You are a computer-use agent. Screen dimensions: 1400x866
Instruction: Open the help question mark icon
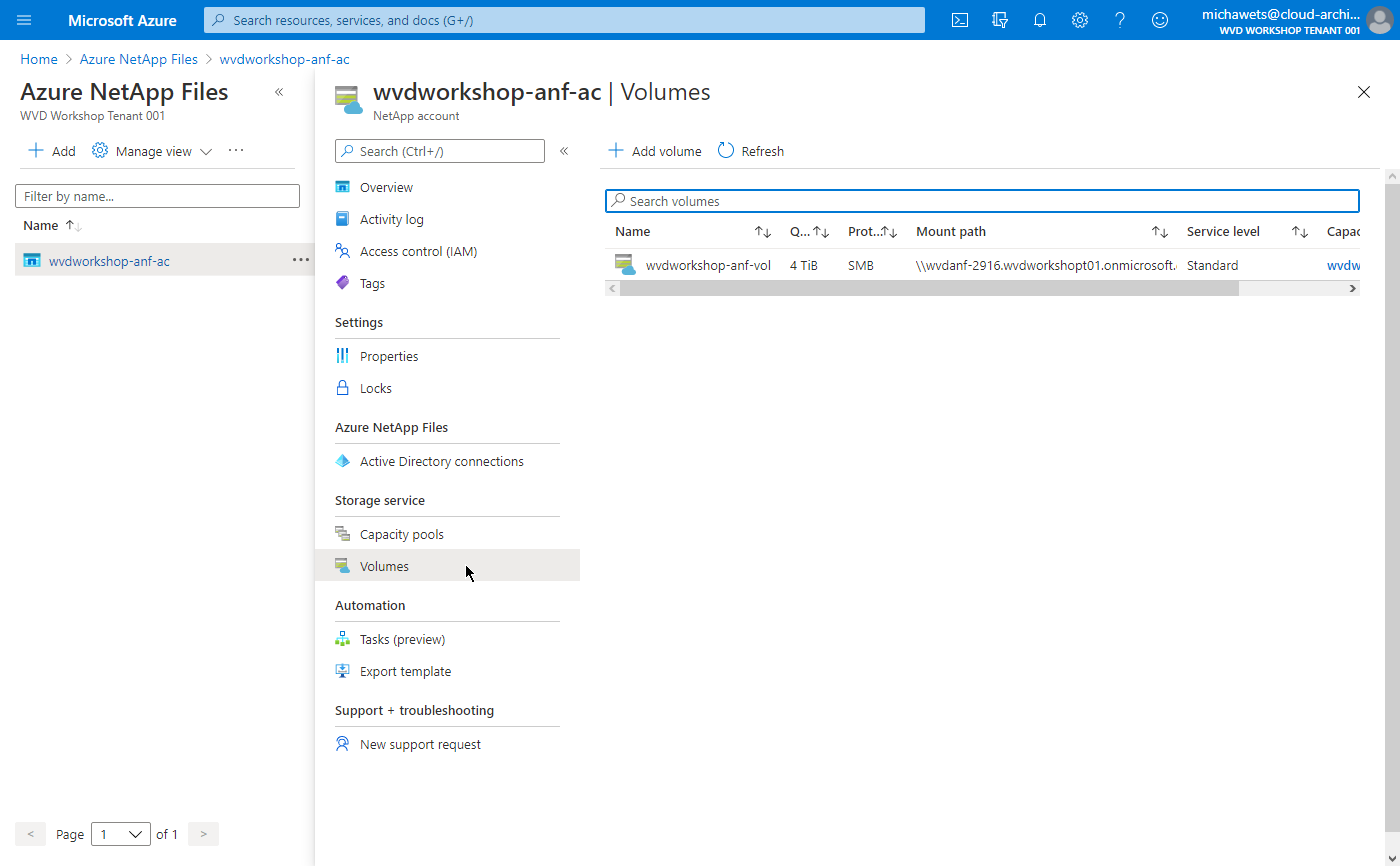[x=1120, y=20]
